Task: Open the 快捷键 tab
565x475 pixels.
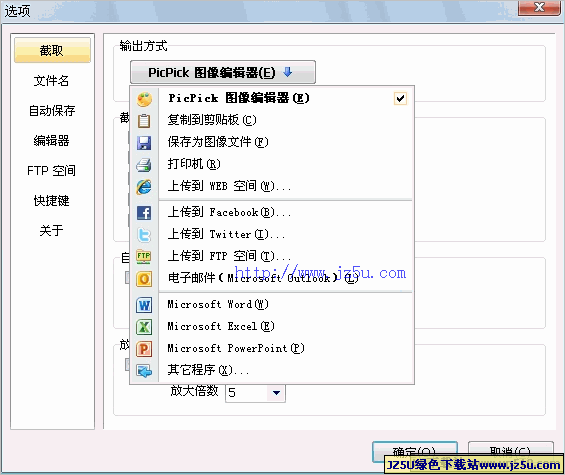Action: click(x=52, y=200)
